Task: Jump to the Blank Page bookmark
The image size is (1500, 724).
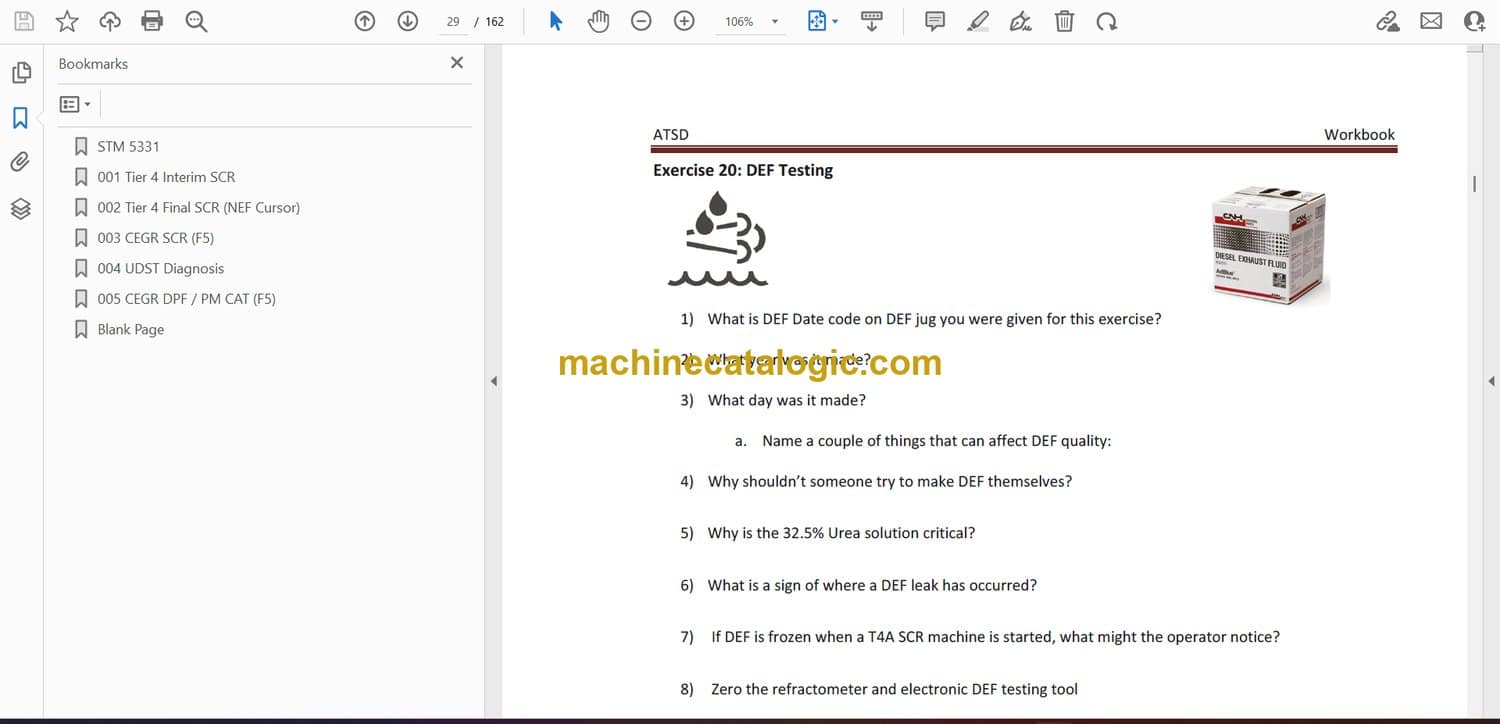Action: (130, 329)
